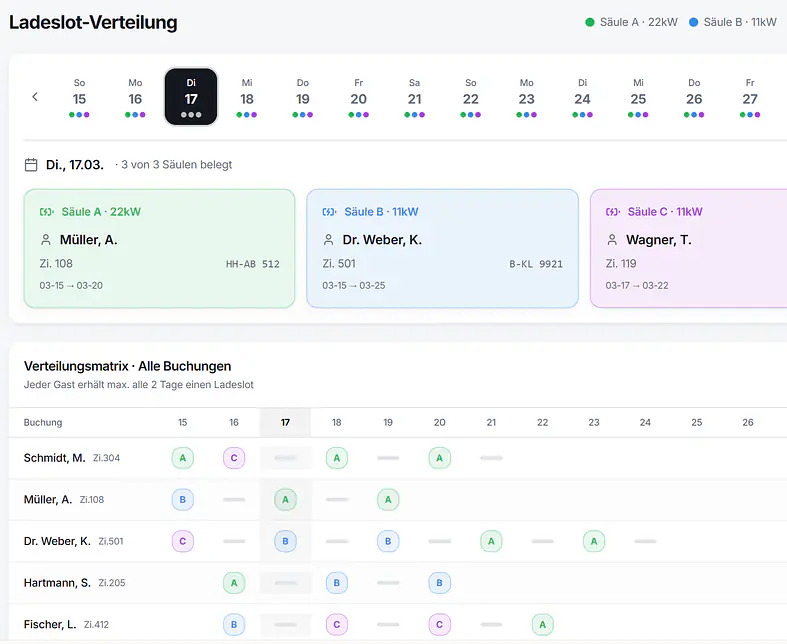Screen dimensions: 787x644
Task: Click the charging icon on Säule B card
Action: pyautogui.click(x=329, y=212)
